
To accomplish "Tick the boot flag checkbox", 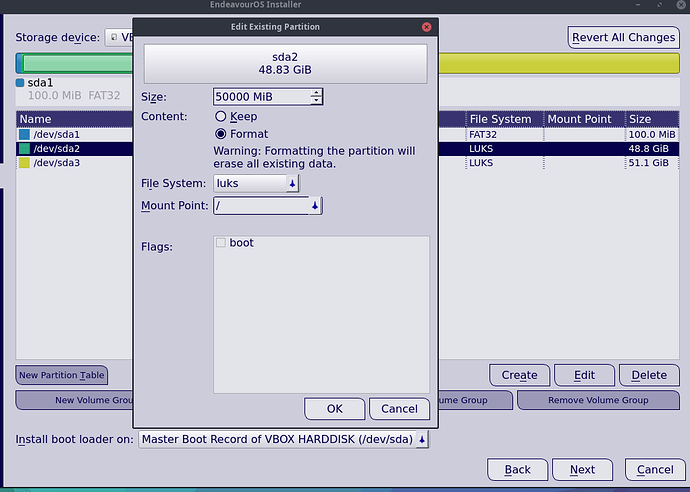I will (221, 242).
